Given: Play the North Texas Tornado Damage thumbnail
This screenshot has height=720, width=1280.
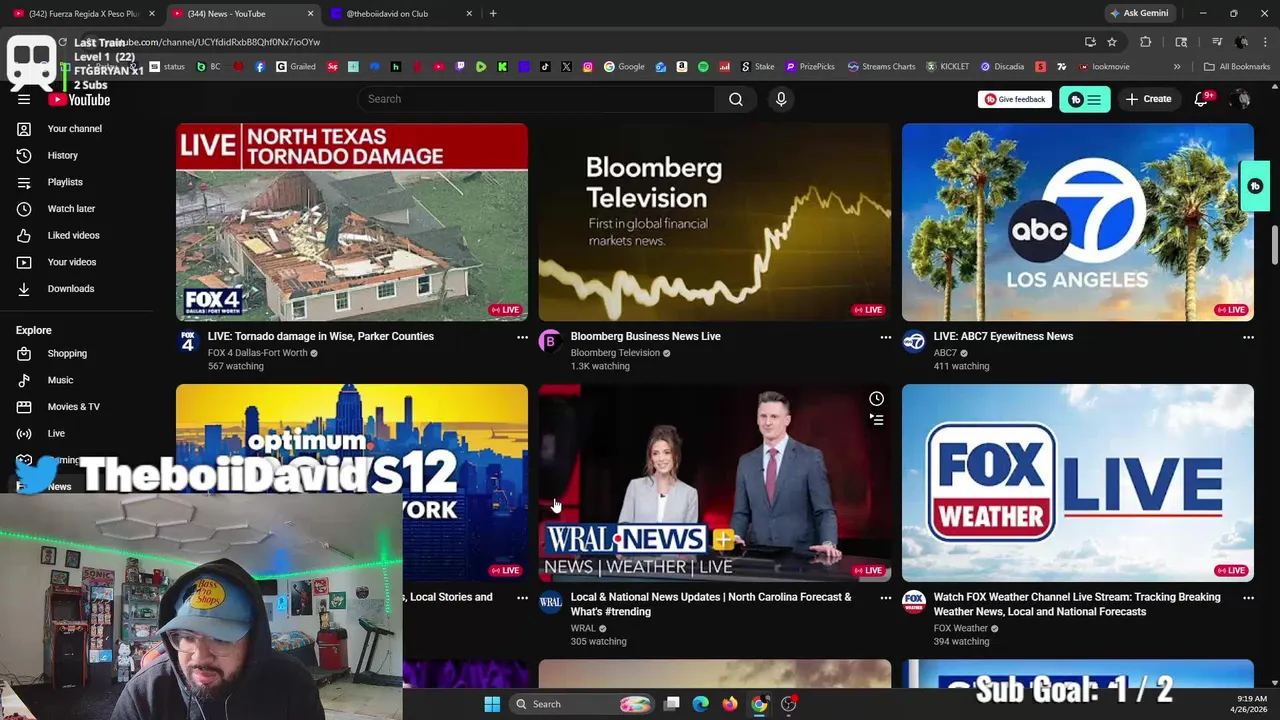Looking at the screenshot, I should [352, 222].
